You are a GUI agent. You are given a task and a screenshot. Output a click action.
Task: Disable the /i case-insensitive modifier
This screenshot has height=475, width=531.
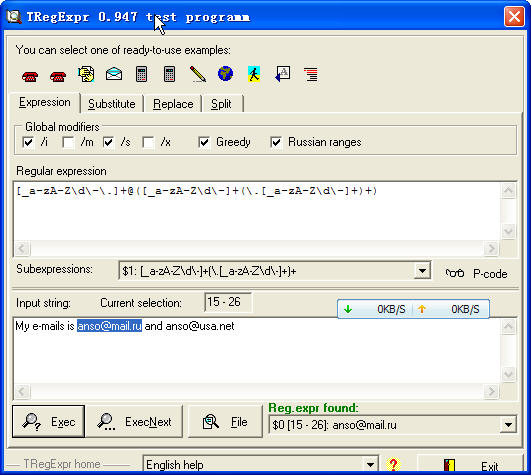coord(28,142)
